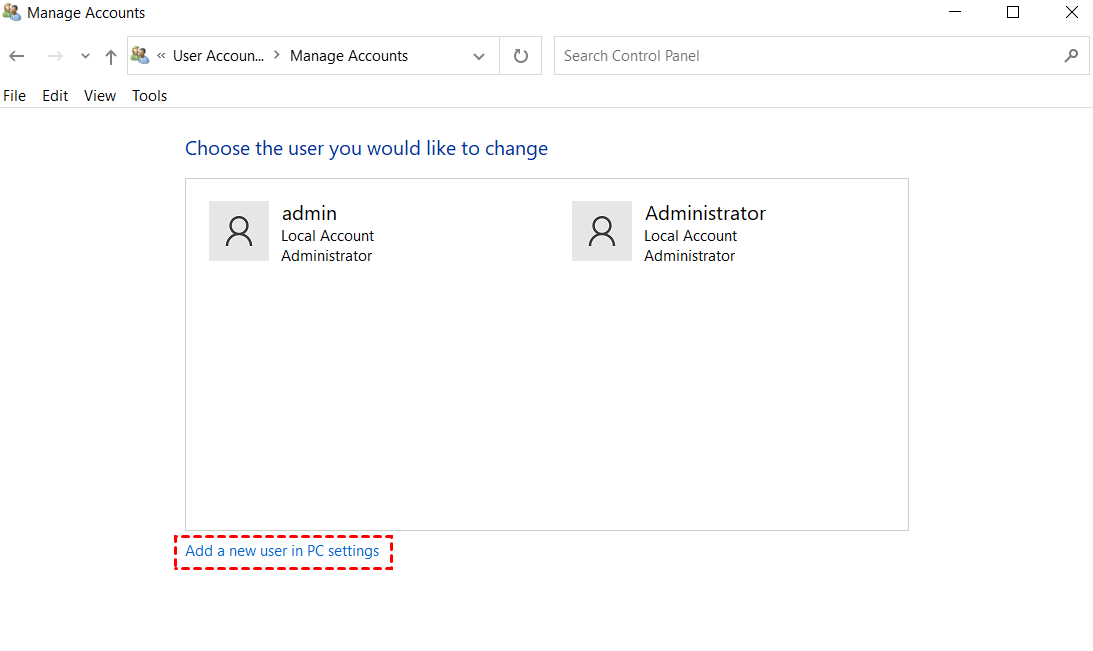Screen dimensions: 1093x651
Task: Open the Tools menu
Action: coord(149,96)
